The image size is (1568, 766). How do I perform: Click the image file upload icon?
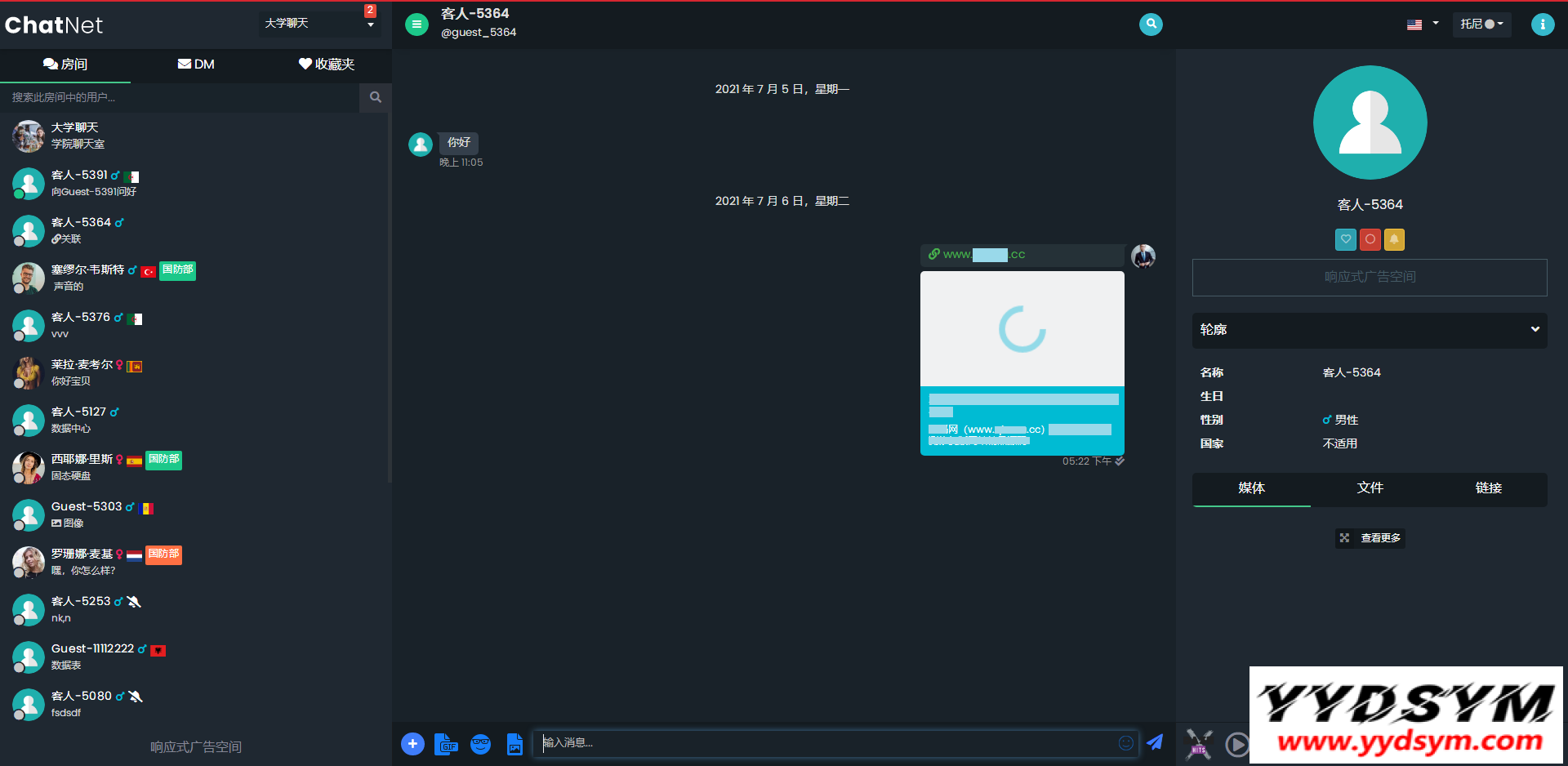[514, 744]
